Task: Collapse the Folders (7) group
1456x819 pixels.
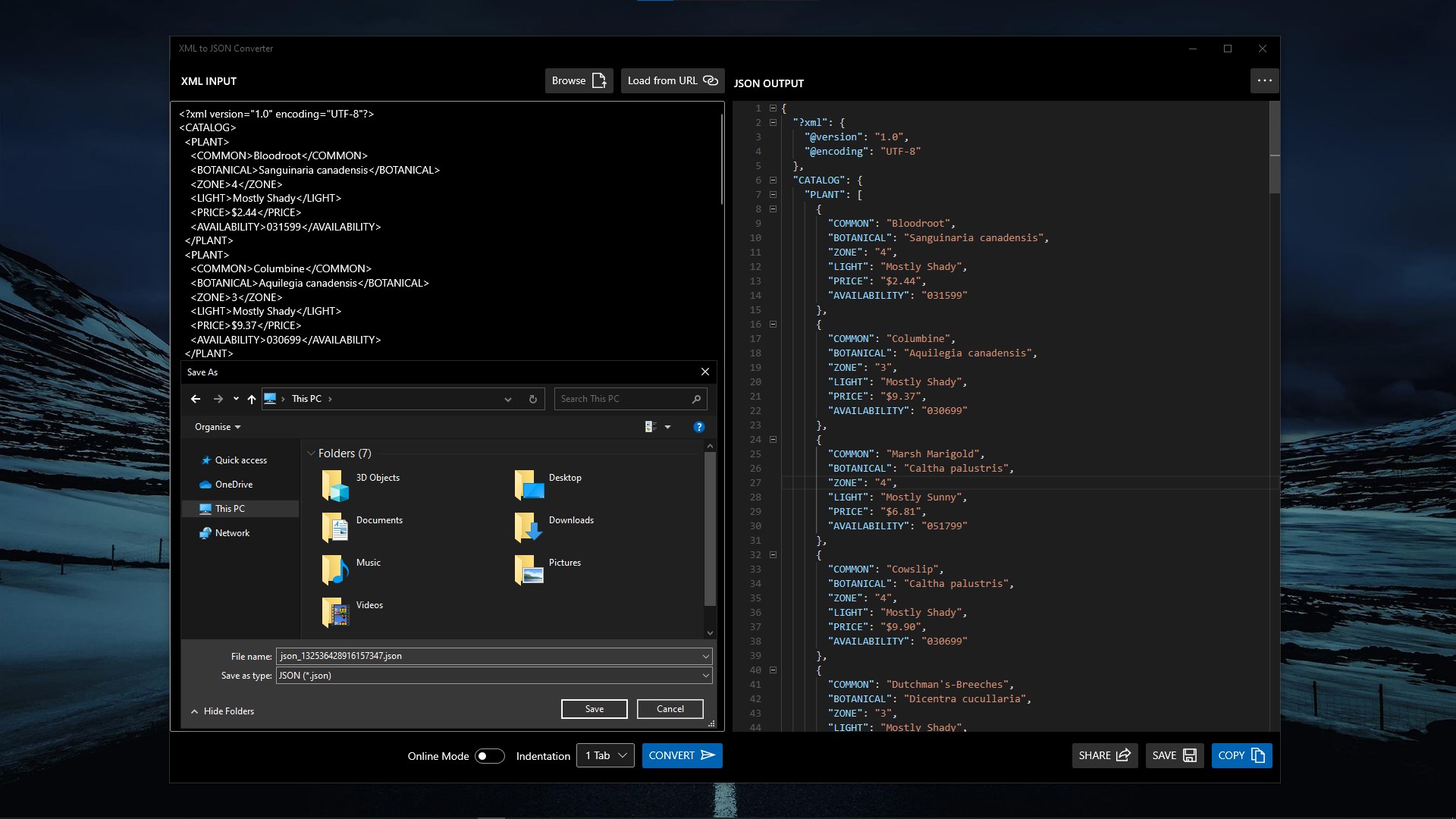Action: 311,453
